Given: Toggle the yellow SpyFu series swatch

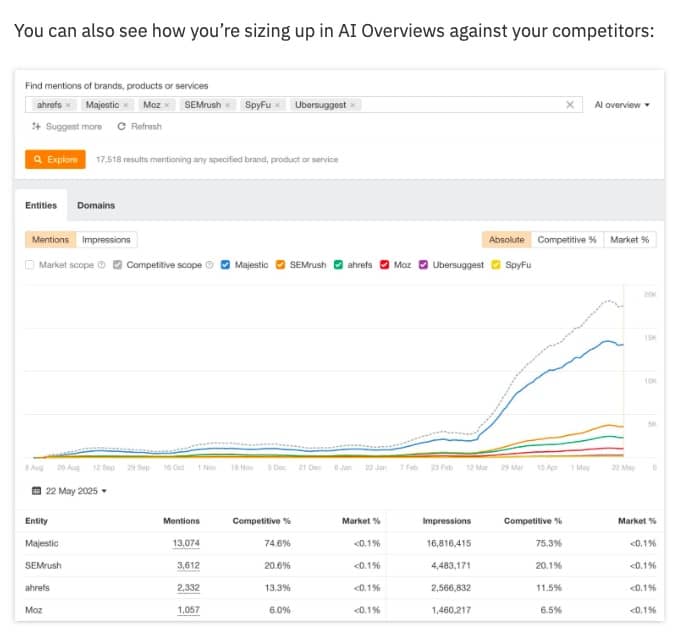Looking at the screenshot, I should pos(496,265).
